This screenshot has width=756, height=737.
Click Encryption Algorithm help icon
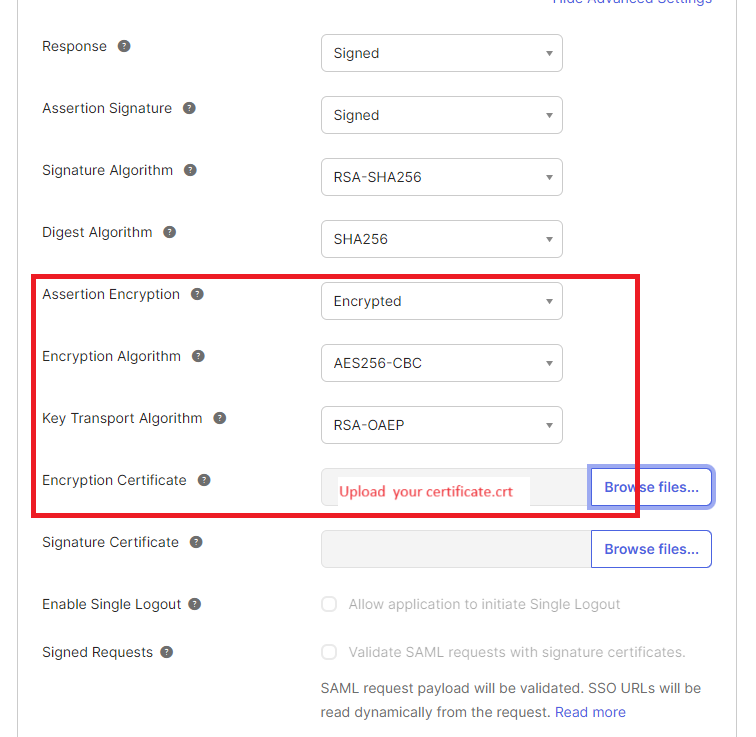tap(198, 356)
